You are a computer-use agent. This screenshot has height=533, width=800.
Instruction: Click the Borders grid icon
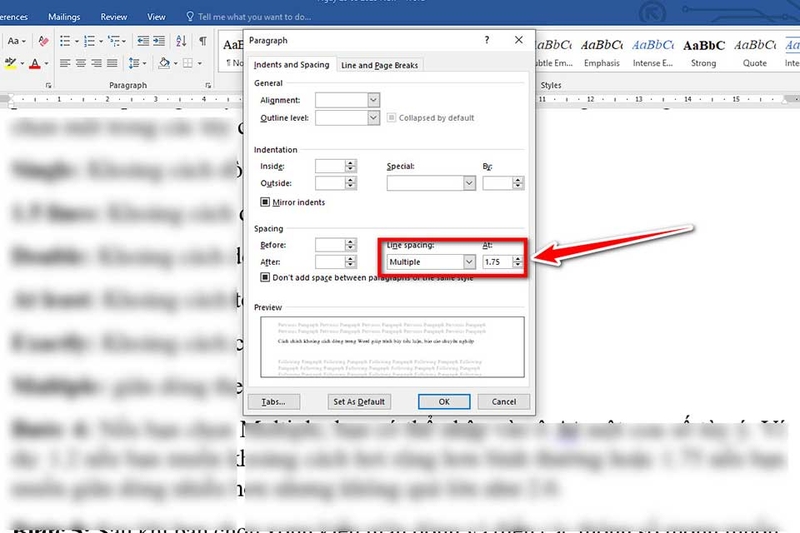click(x=188, y=63)
